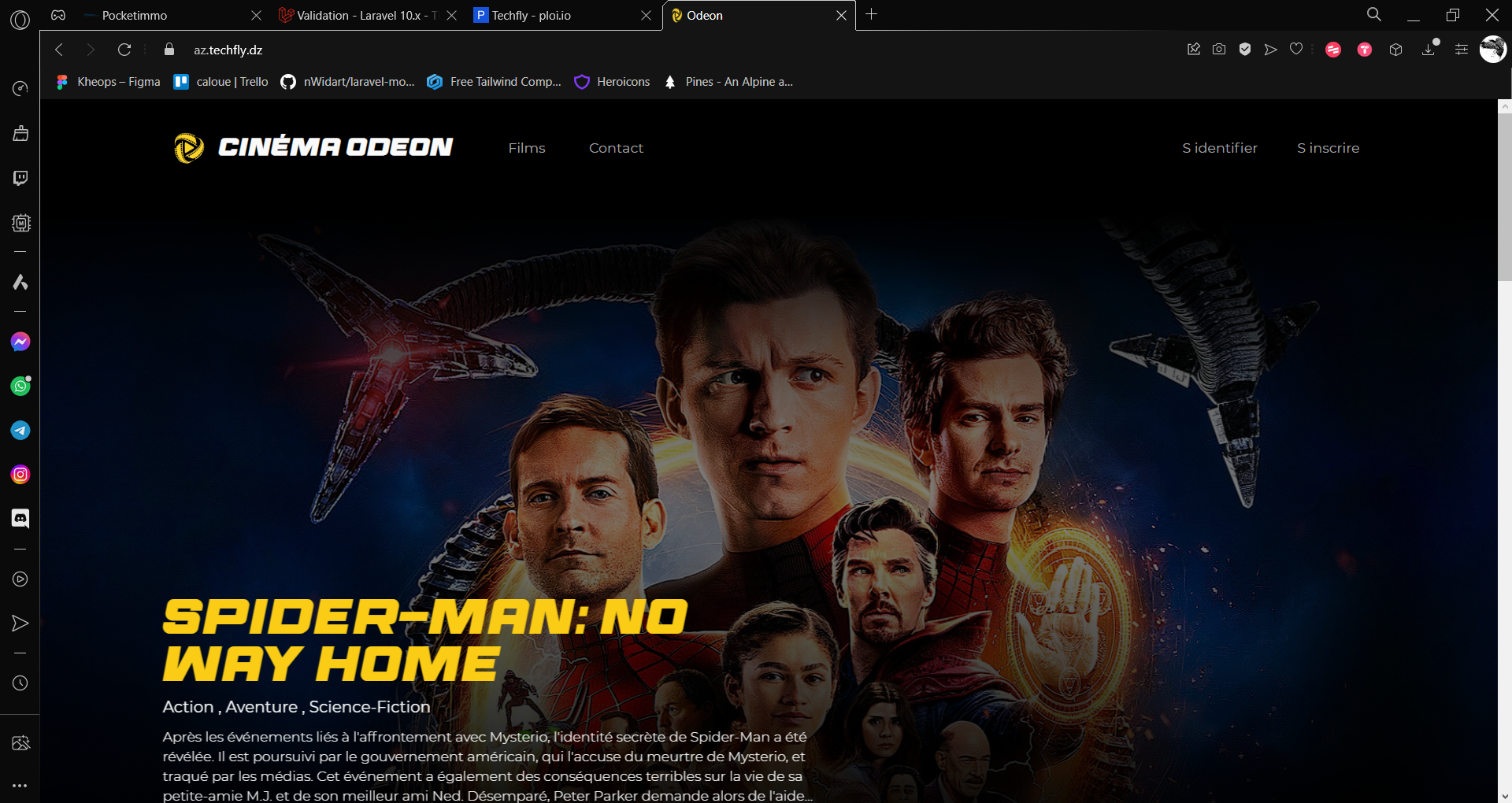Click the red music extension icon

[x=1333, y=50]
